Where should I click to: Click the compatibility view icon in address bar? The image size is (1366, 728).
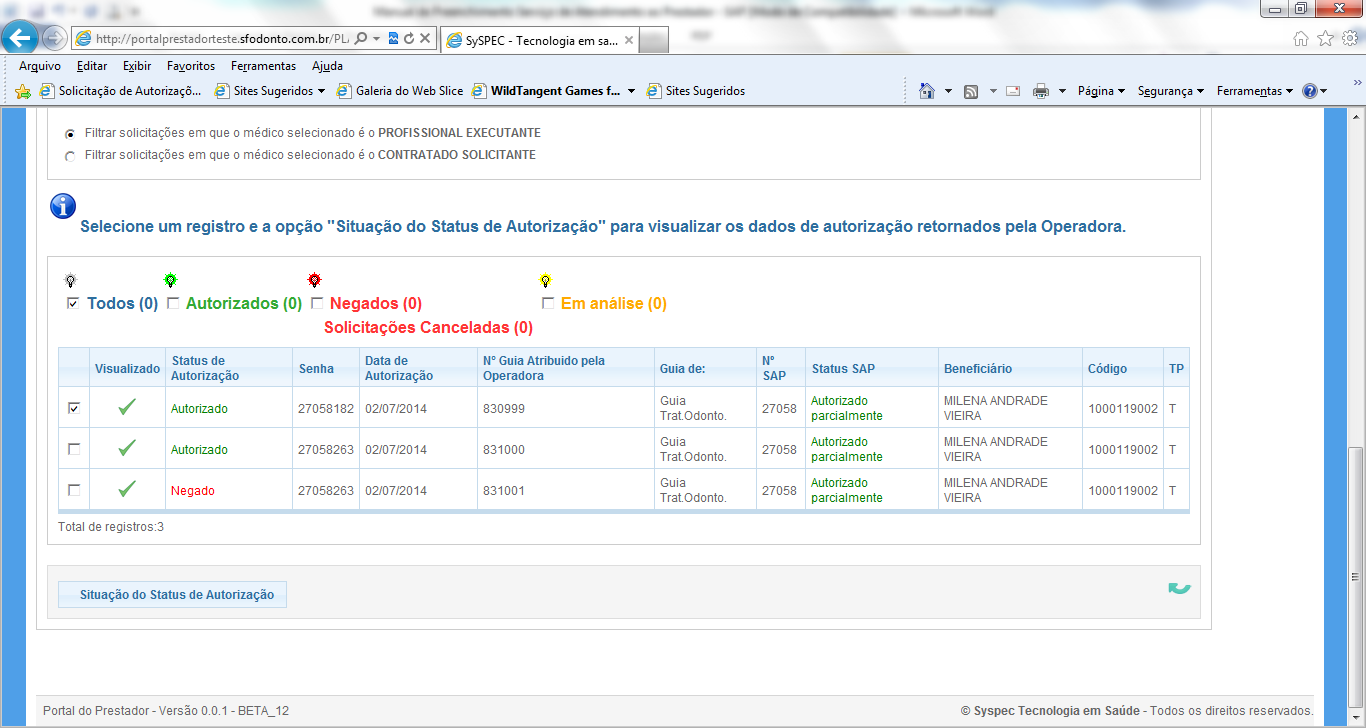[x=393, y=39]
